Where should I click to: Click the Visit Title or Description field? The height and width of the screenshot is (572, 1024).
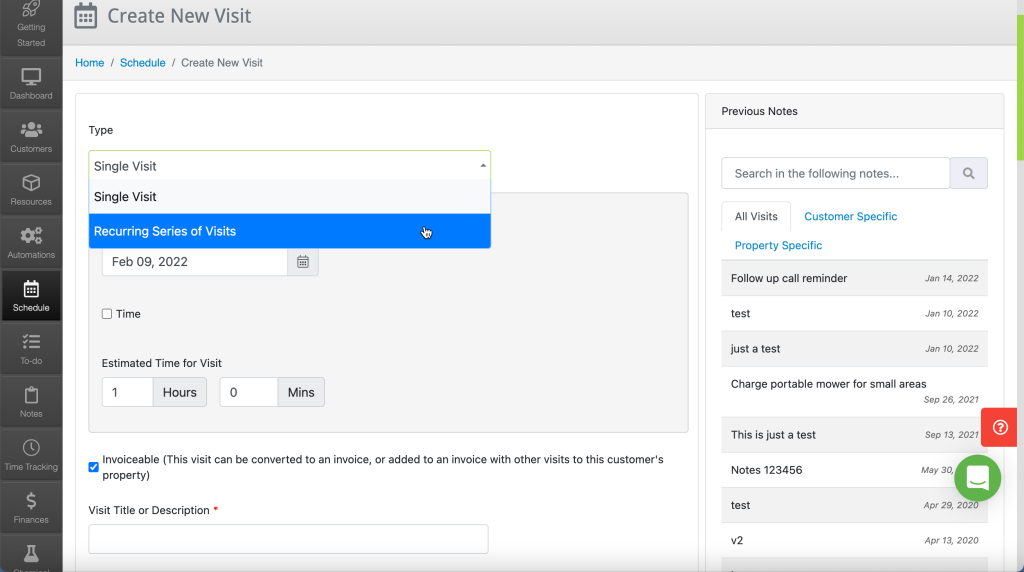(x=288, y=539)
